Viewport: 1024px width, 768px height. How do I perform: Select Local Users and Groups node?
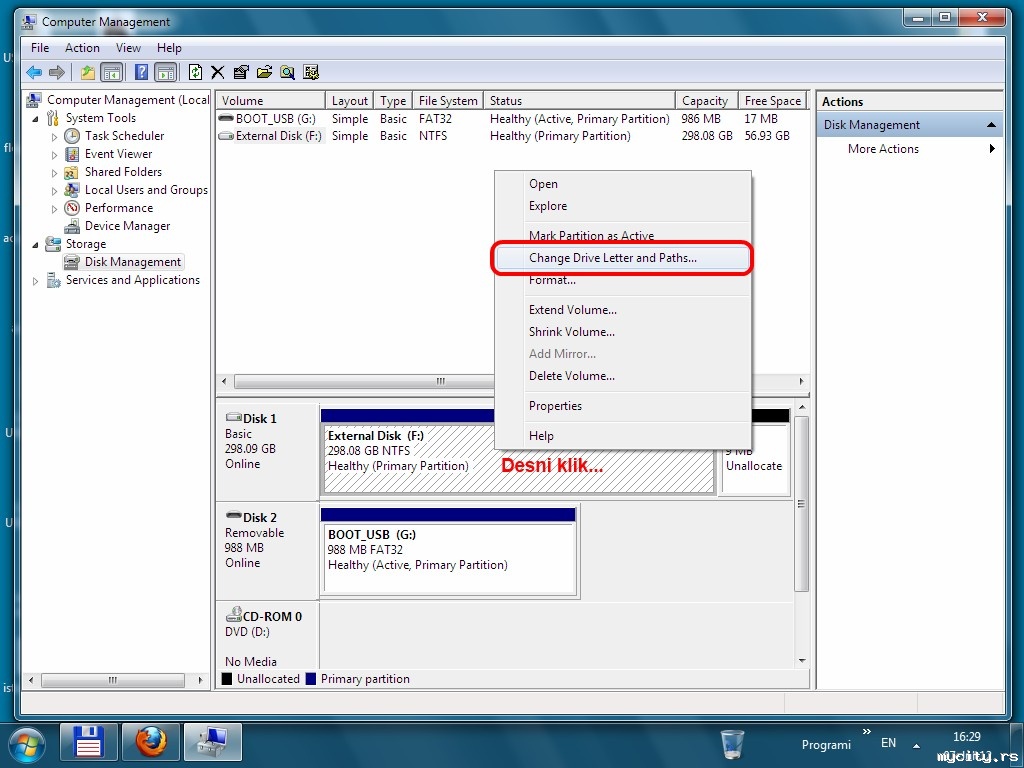tap(146, 190)
